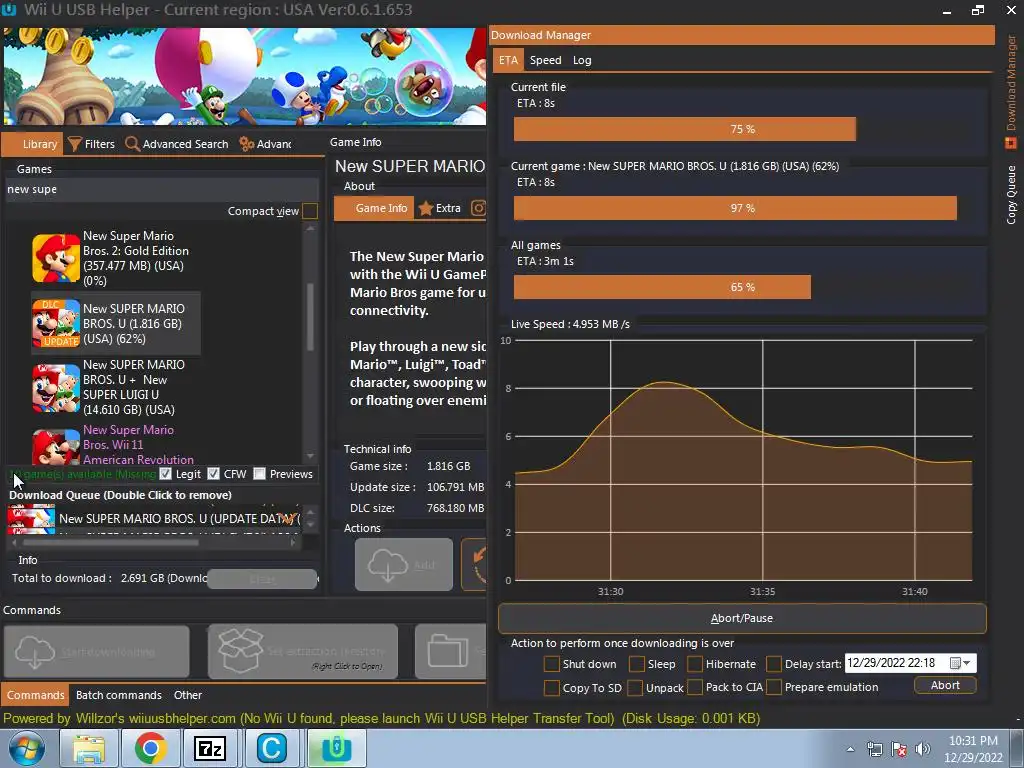
Task: Tick the Copy To SD checkbox
Action: [552, 687]
